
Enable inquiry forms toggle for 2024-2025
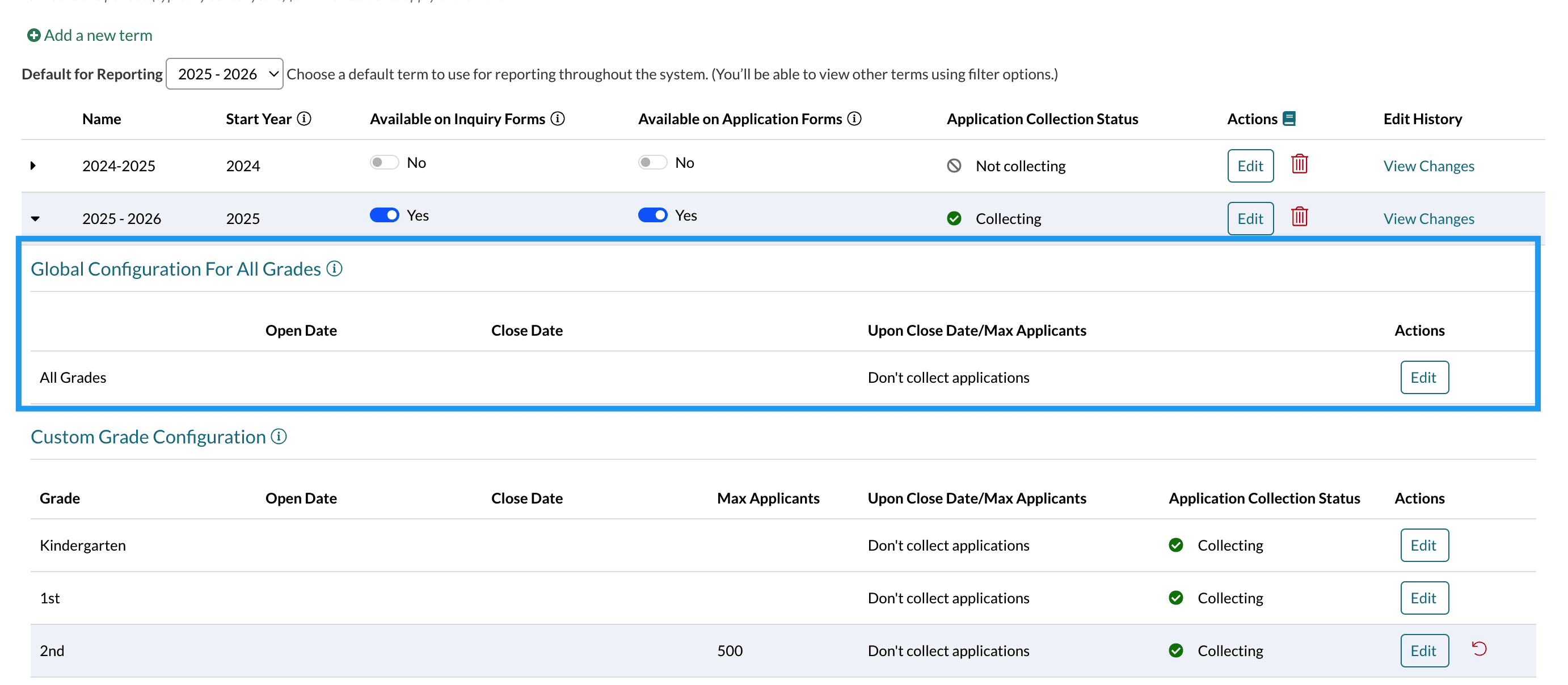pos(384,162)
